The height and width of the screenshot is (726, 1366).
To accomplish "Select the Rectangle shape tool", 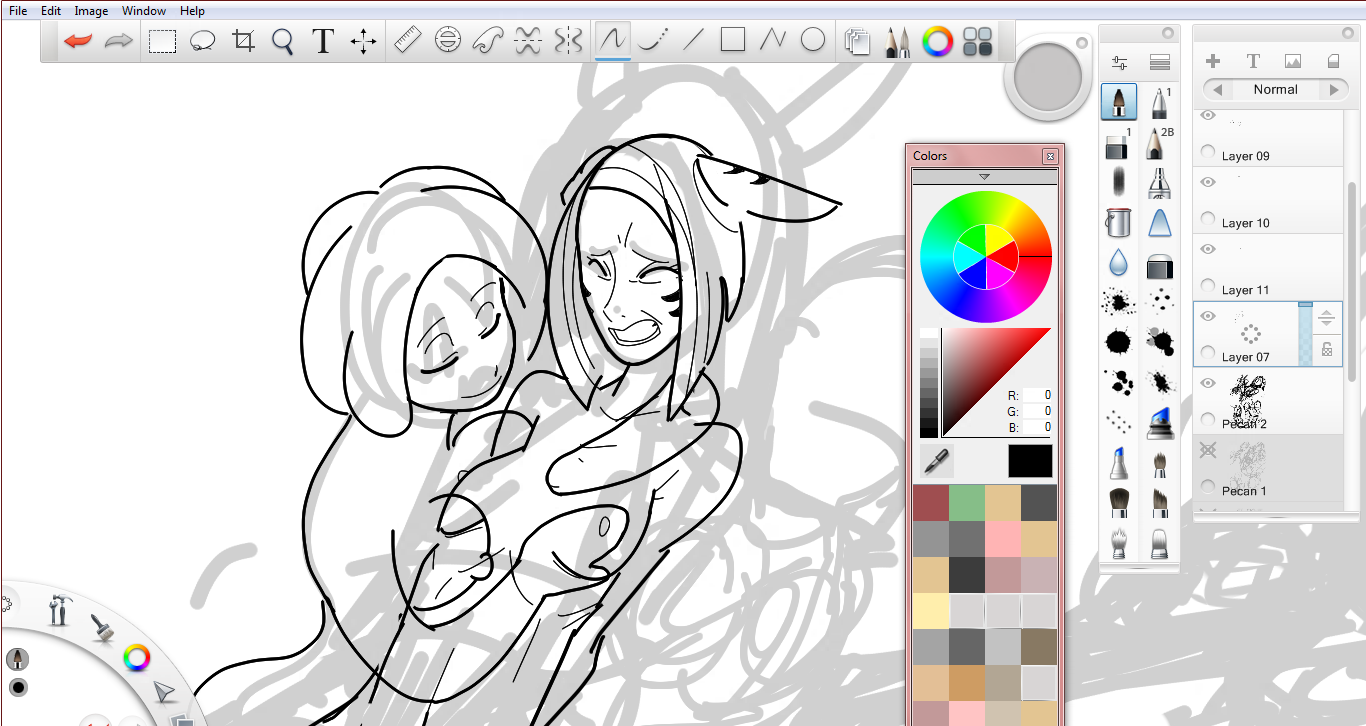I will coord(733,40).
